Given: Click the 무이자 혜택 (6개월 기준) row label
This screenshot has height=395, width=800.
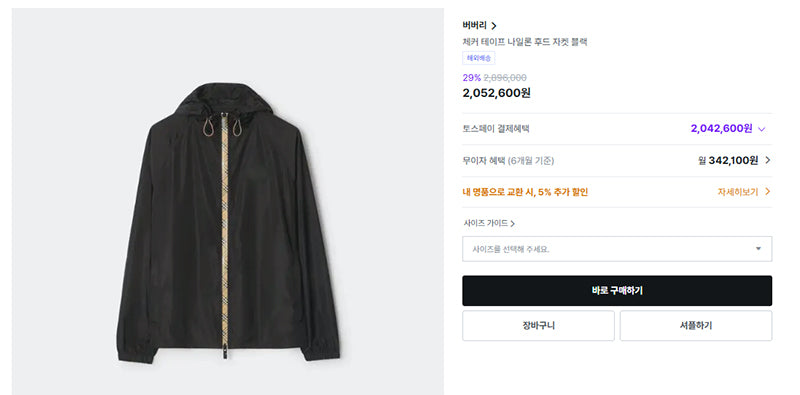Looking at the screenshot, I should (508, 161).
